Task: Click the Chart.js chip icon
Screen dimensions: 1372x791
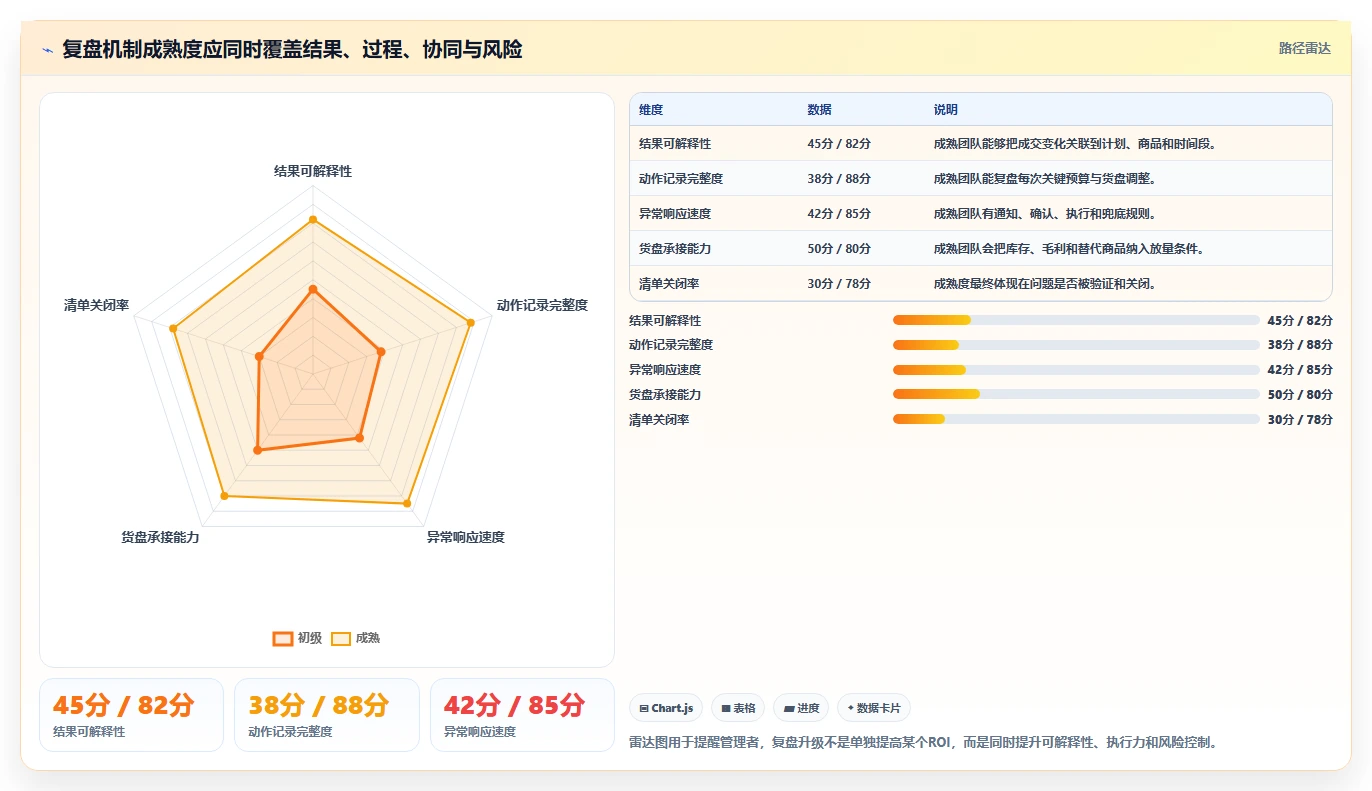Action: (644, 708)
